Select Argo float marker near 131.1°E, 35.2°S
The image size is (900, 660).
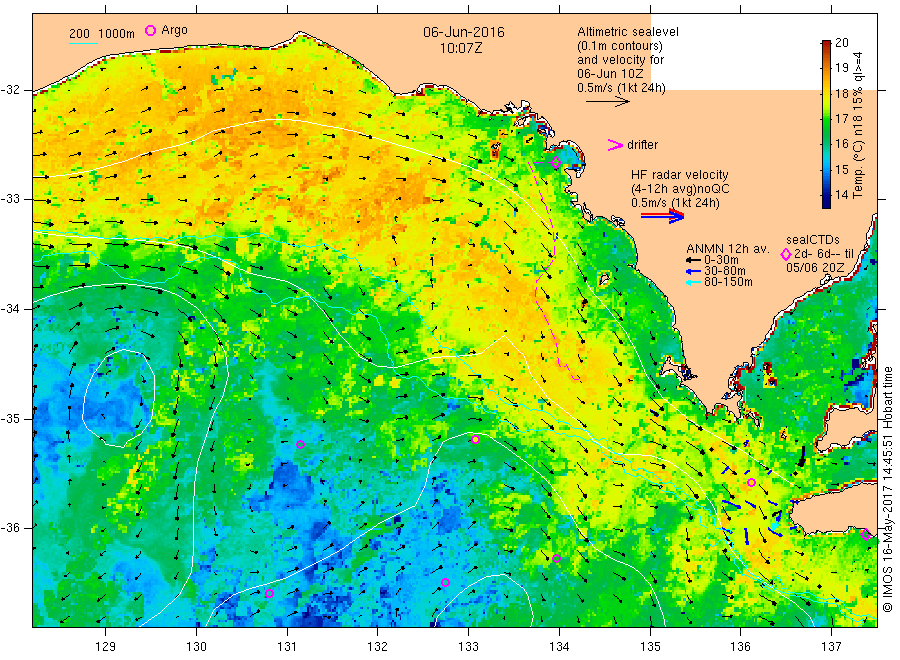click(x=300, y=444)
